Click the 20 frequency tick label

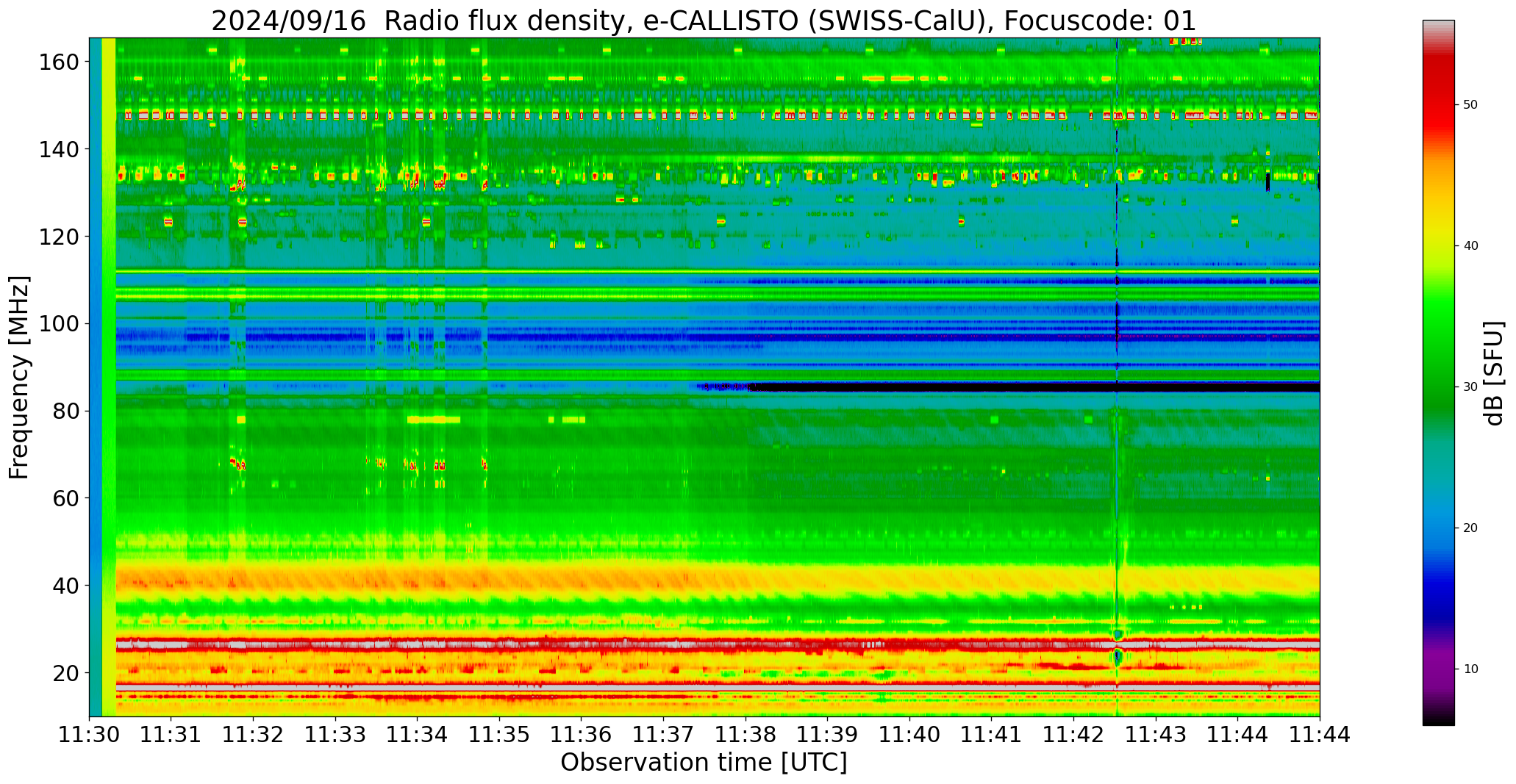pyautogui.click(x=65, y=672)
